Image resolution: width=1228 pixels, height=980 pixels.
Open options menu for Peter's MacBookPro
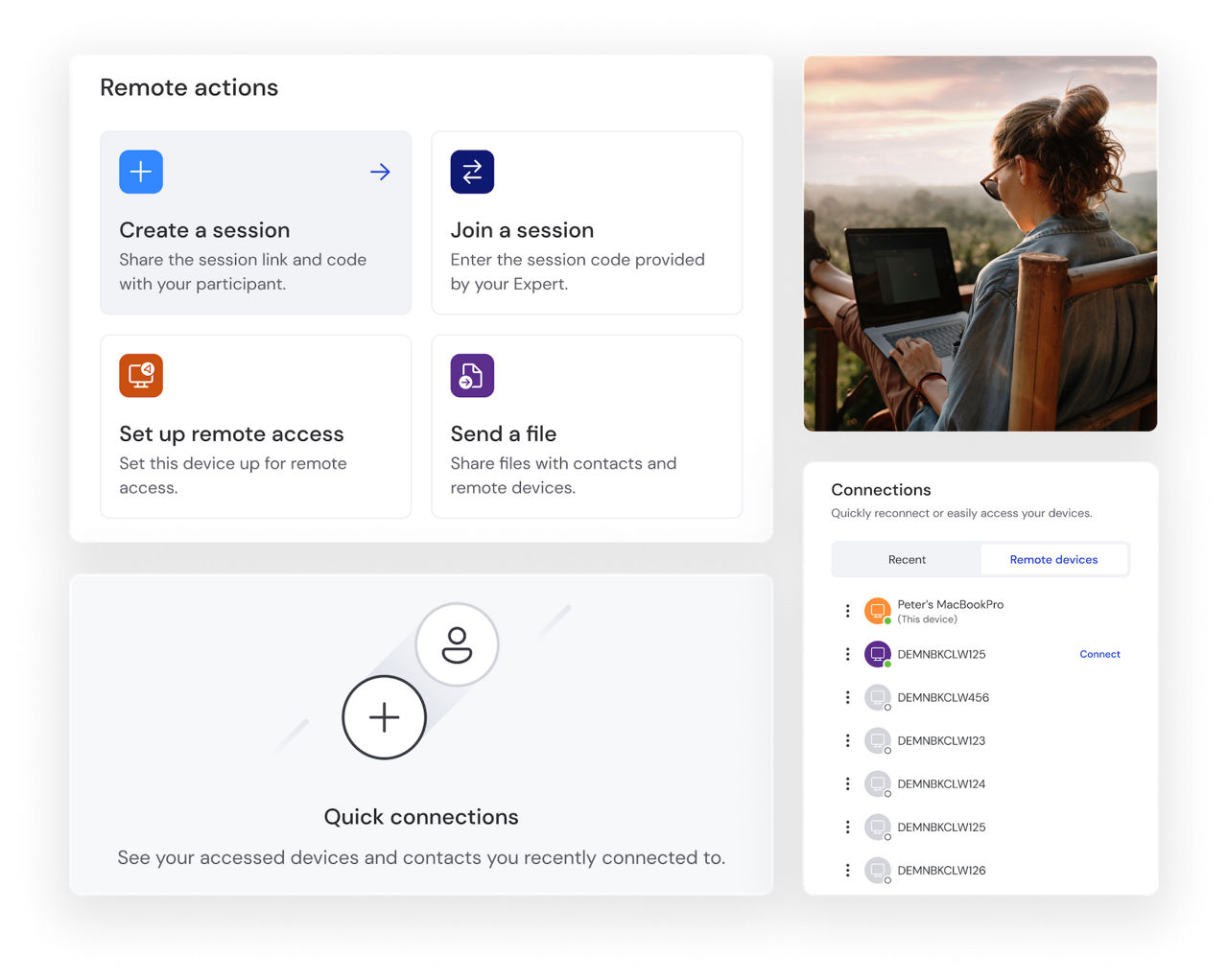click(847, 611)
